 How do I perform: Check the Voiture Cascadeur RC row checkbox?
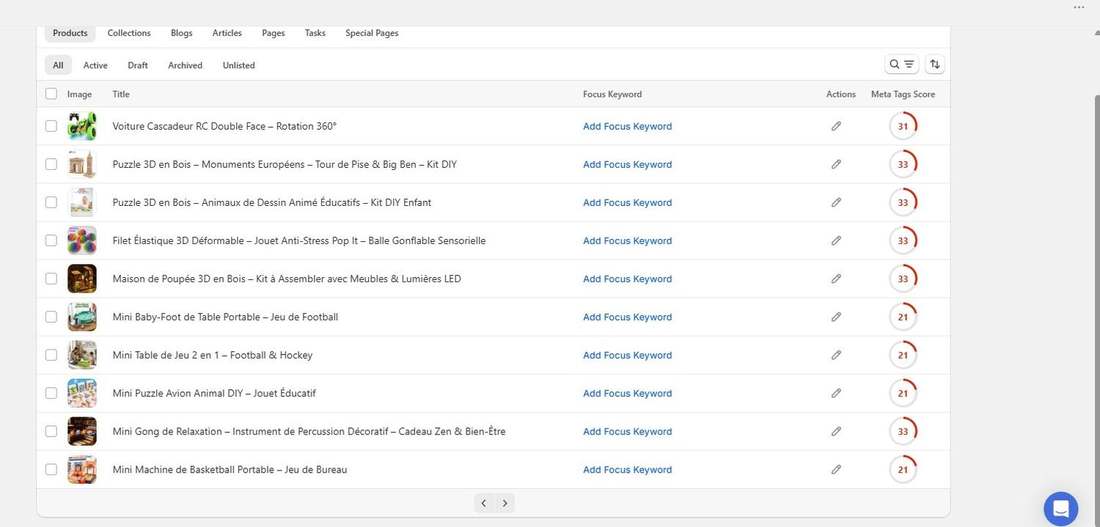51,126
